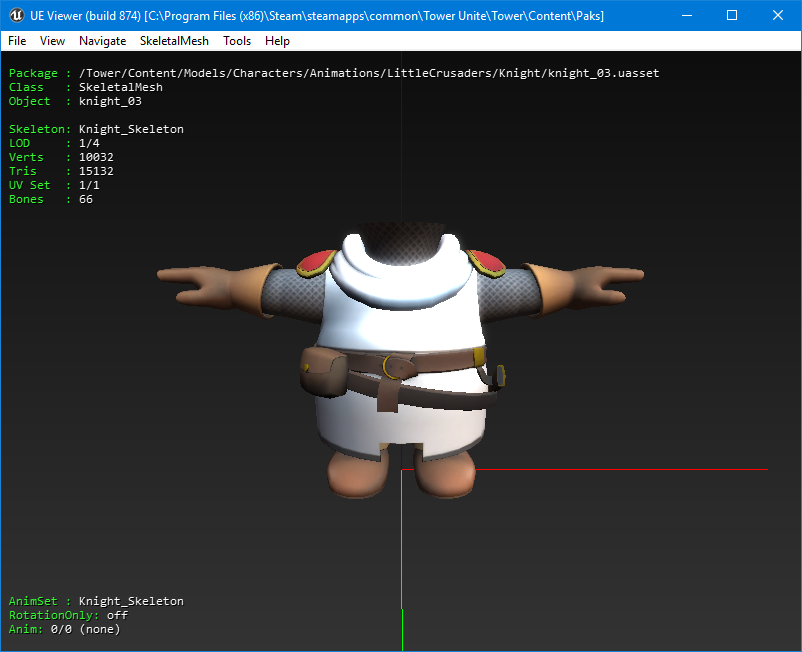
Task: Click the Anim 0/0 (none) value
Action: click(85, 629)
